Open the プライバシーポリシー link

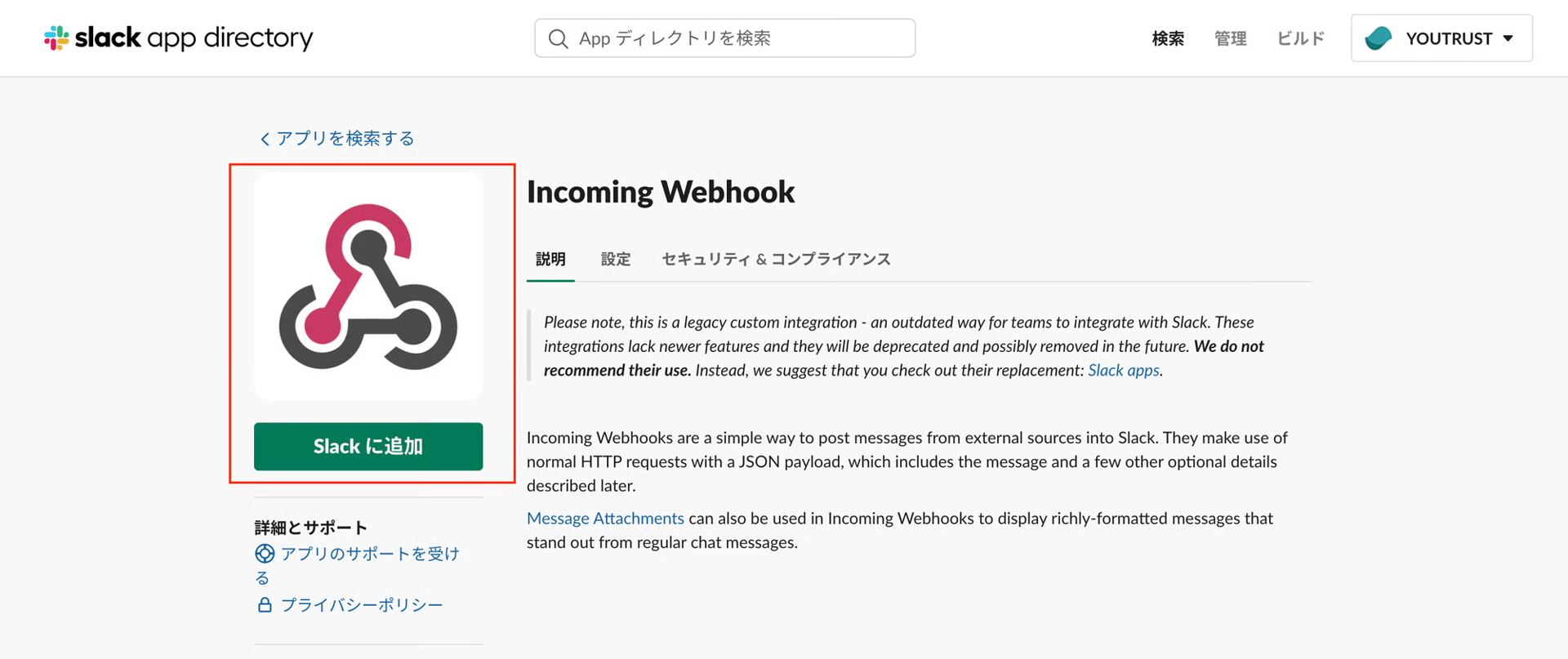point(362,605)
